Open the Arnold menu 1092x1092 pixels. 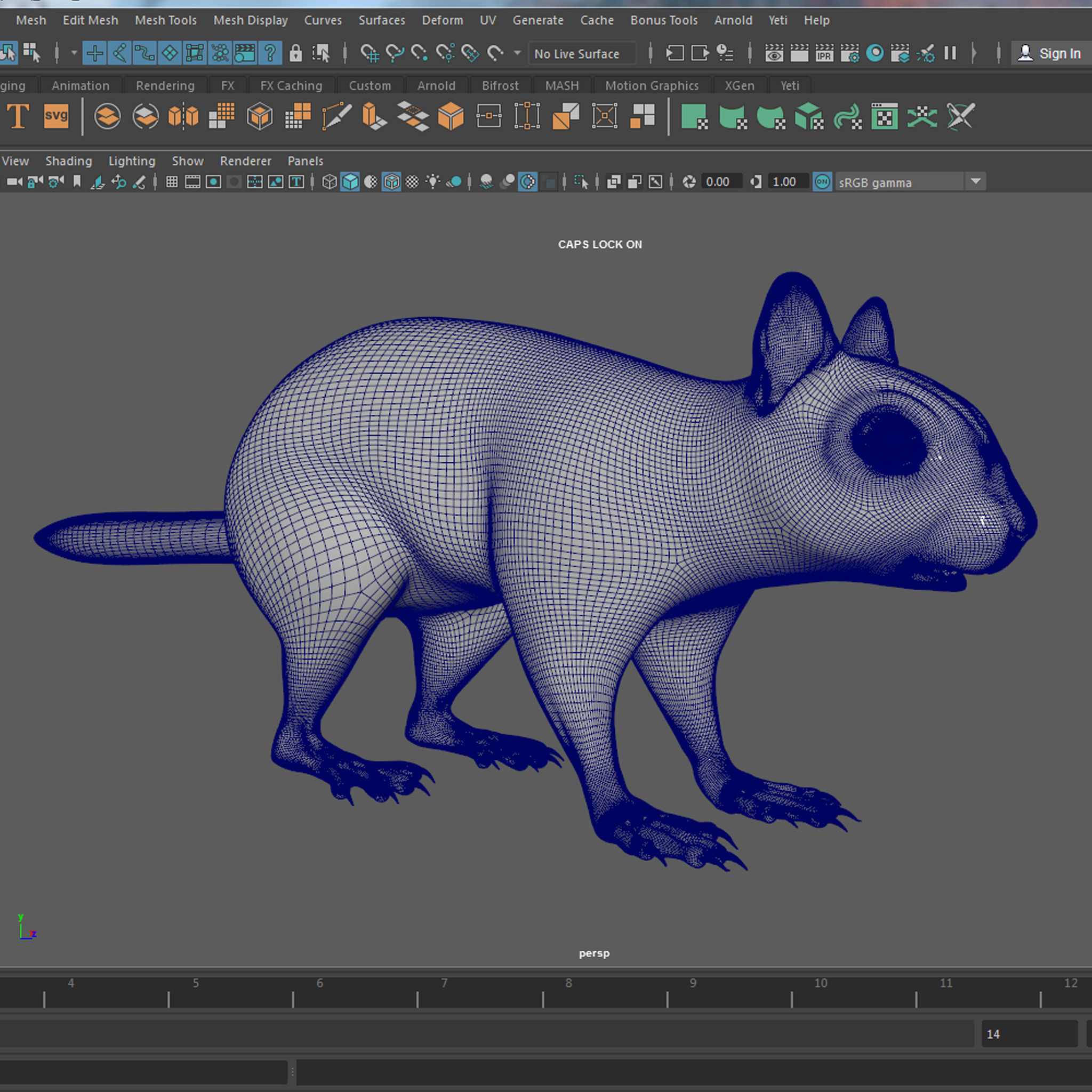(x=733, y=20)
